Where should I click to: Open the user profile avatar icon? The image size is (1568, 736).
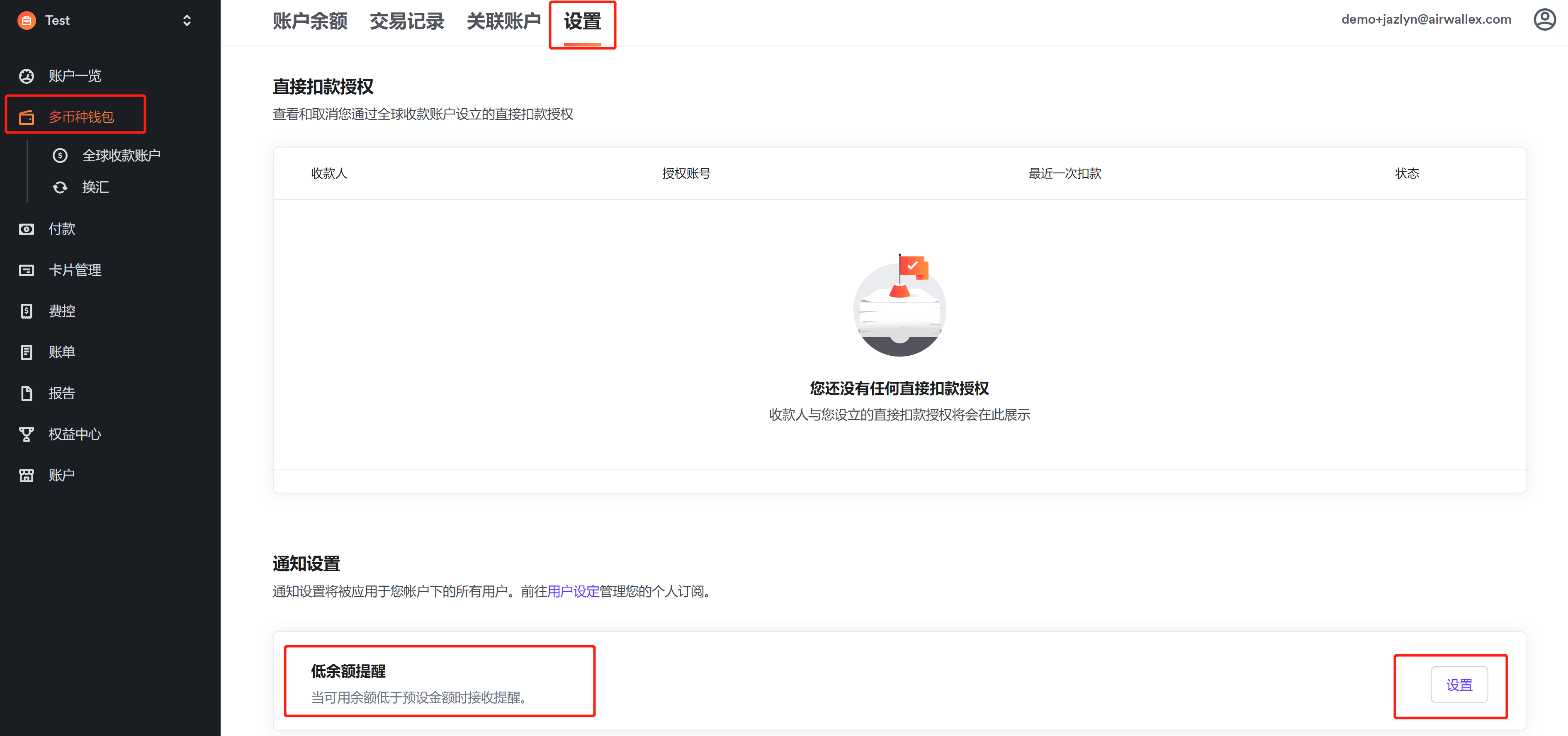(1544, 19)
